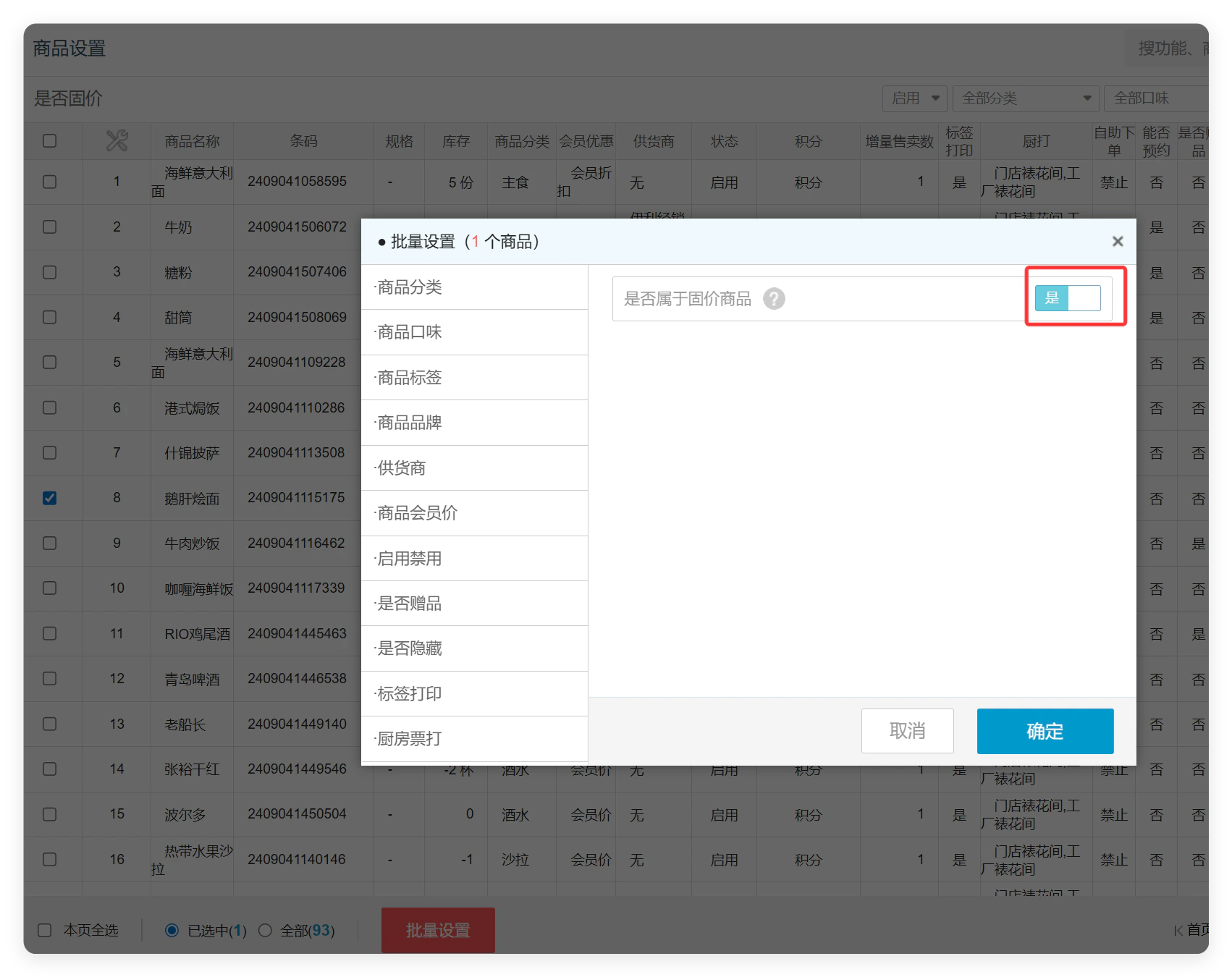This screenshot has height=977, width=1232.
Task: Select 标签打印 in the settings list
Action: pyautogui.click(x=474, y=694)
